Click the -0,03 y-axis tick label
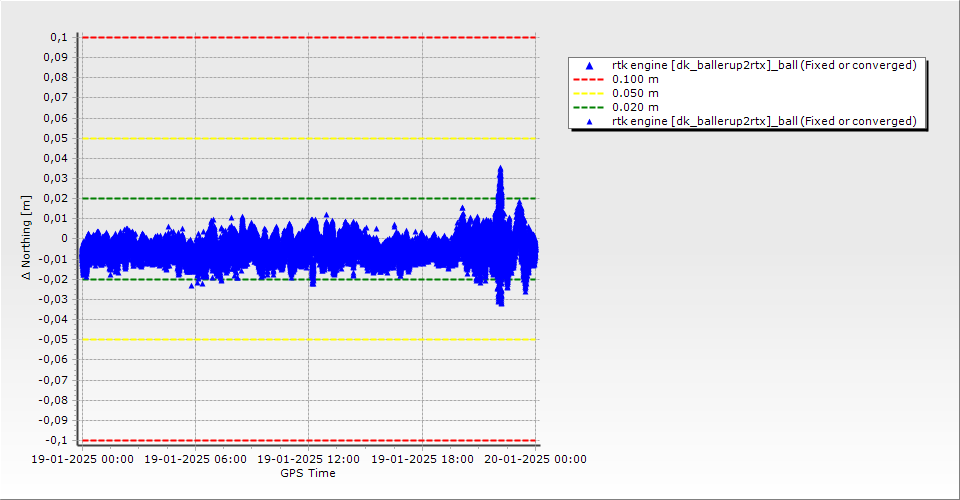The width and height of the screenshot is (960, 500). (53, 299)
